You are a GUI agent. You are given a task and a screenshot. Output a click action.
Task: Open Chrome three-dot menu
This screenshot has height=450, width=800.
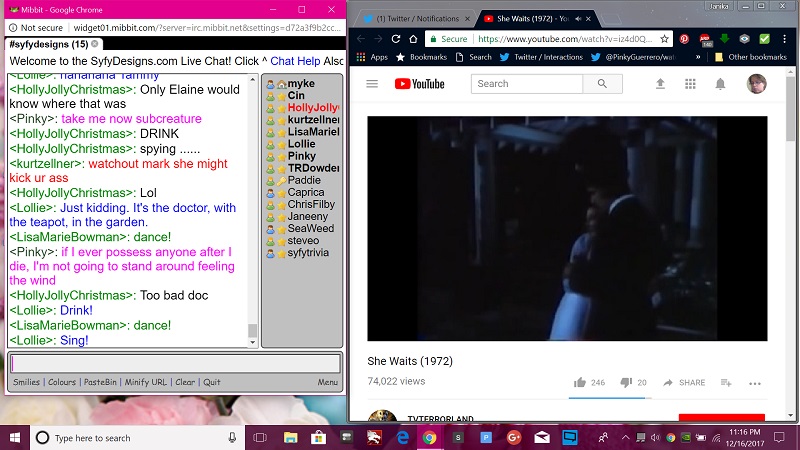784,39
